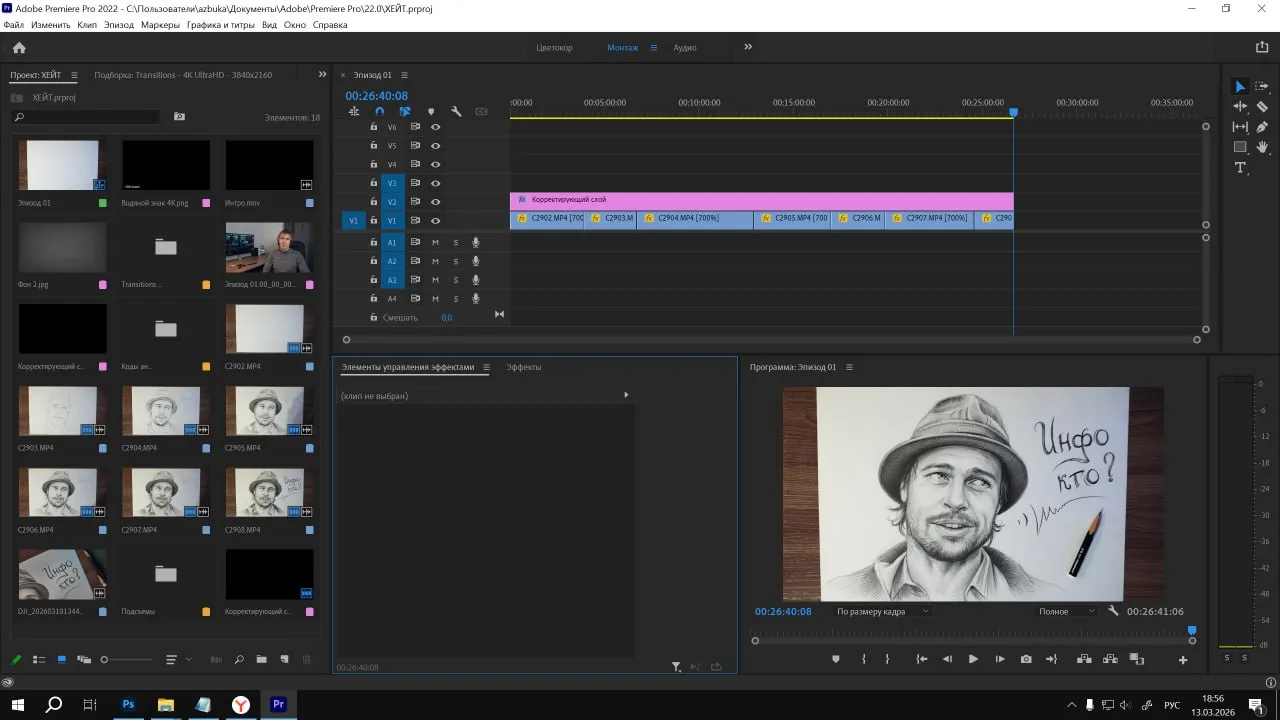Add a marker in the timeline header

(431, 112)
